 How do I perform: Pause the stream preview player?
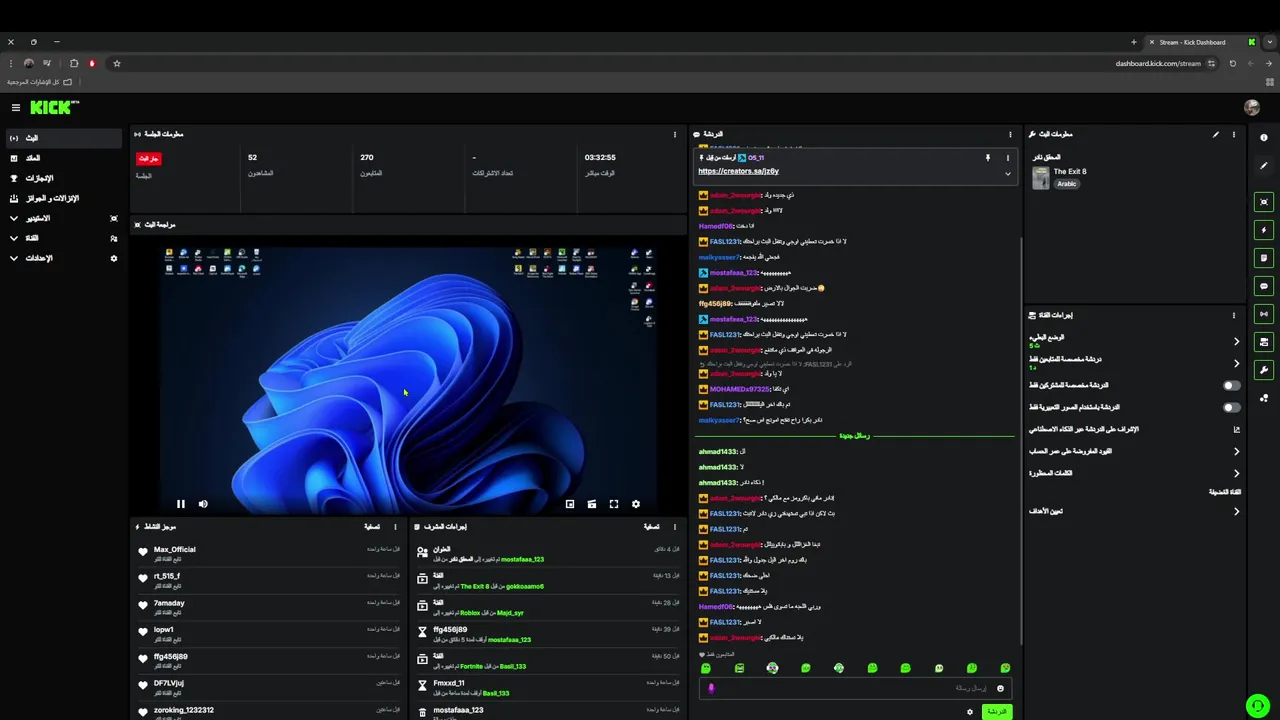181,504
